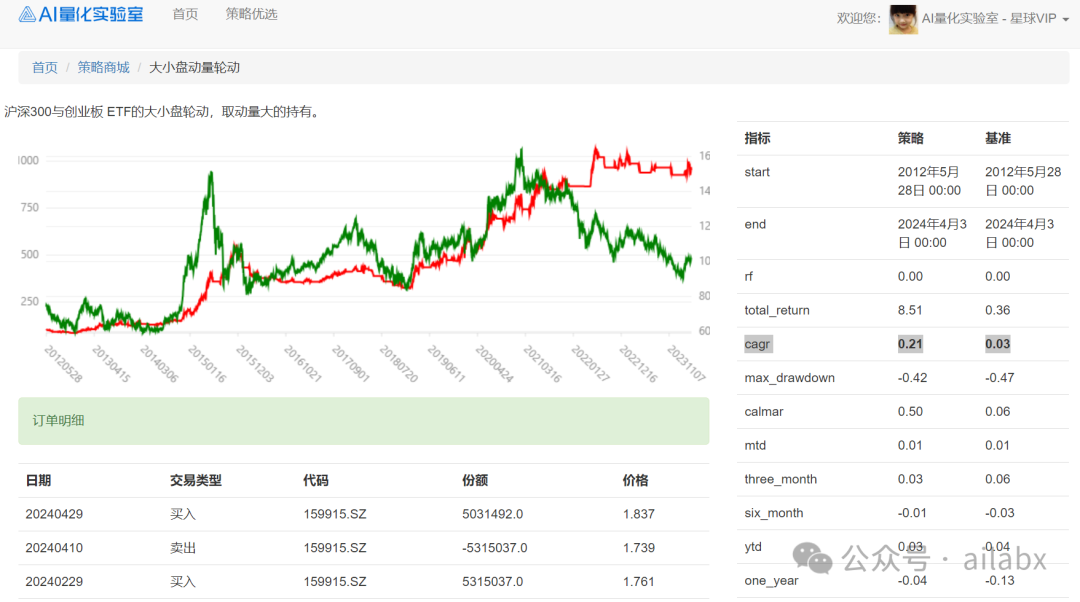The image size is (1080, 602).
Task: Expand the 星球VIP user dropdown
Action: coord(995,19)
